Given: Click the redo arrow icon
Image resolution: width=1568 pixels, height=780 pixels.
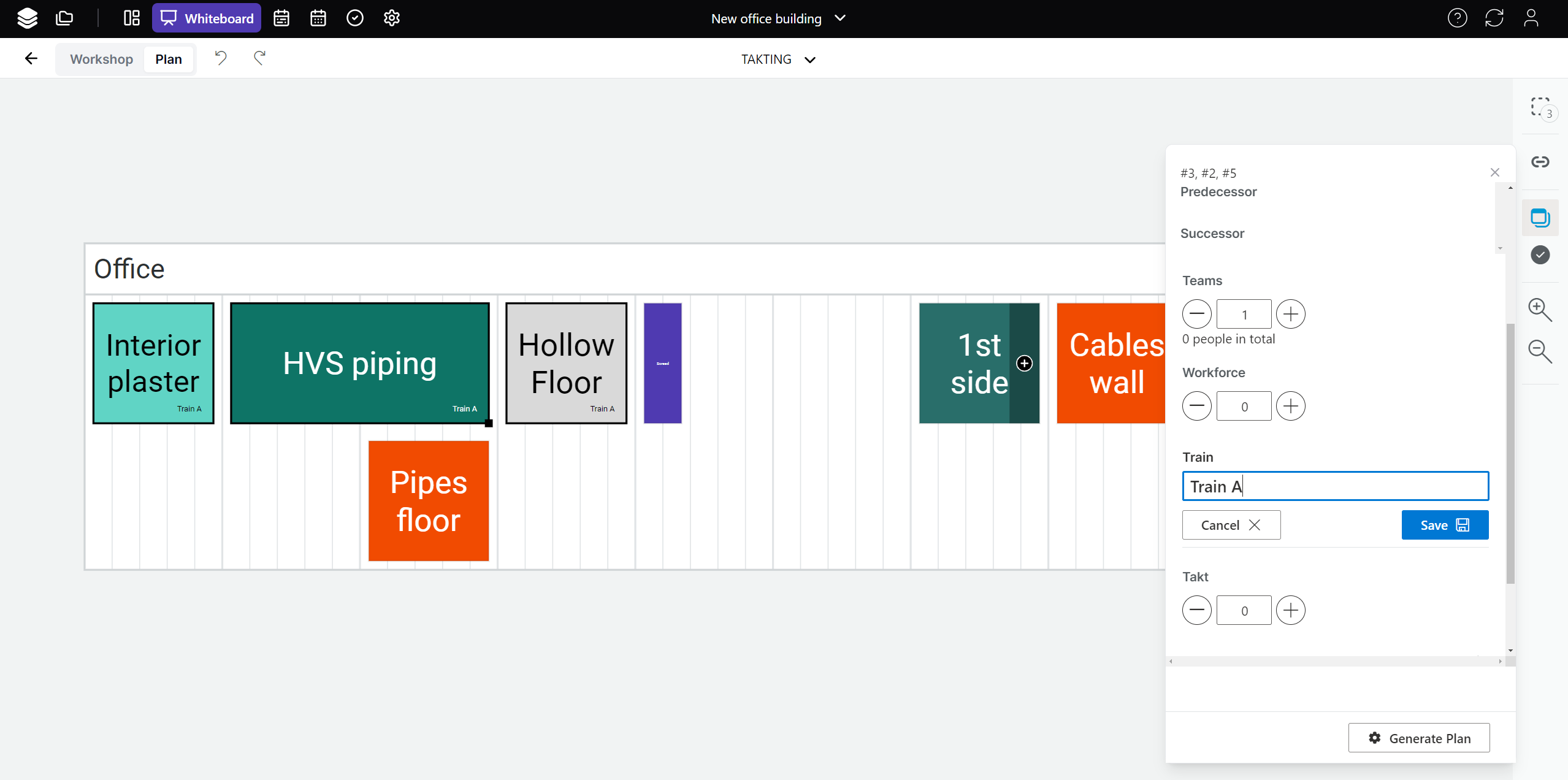Looking at the screenshot, I should coord(259,58).
